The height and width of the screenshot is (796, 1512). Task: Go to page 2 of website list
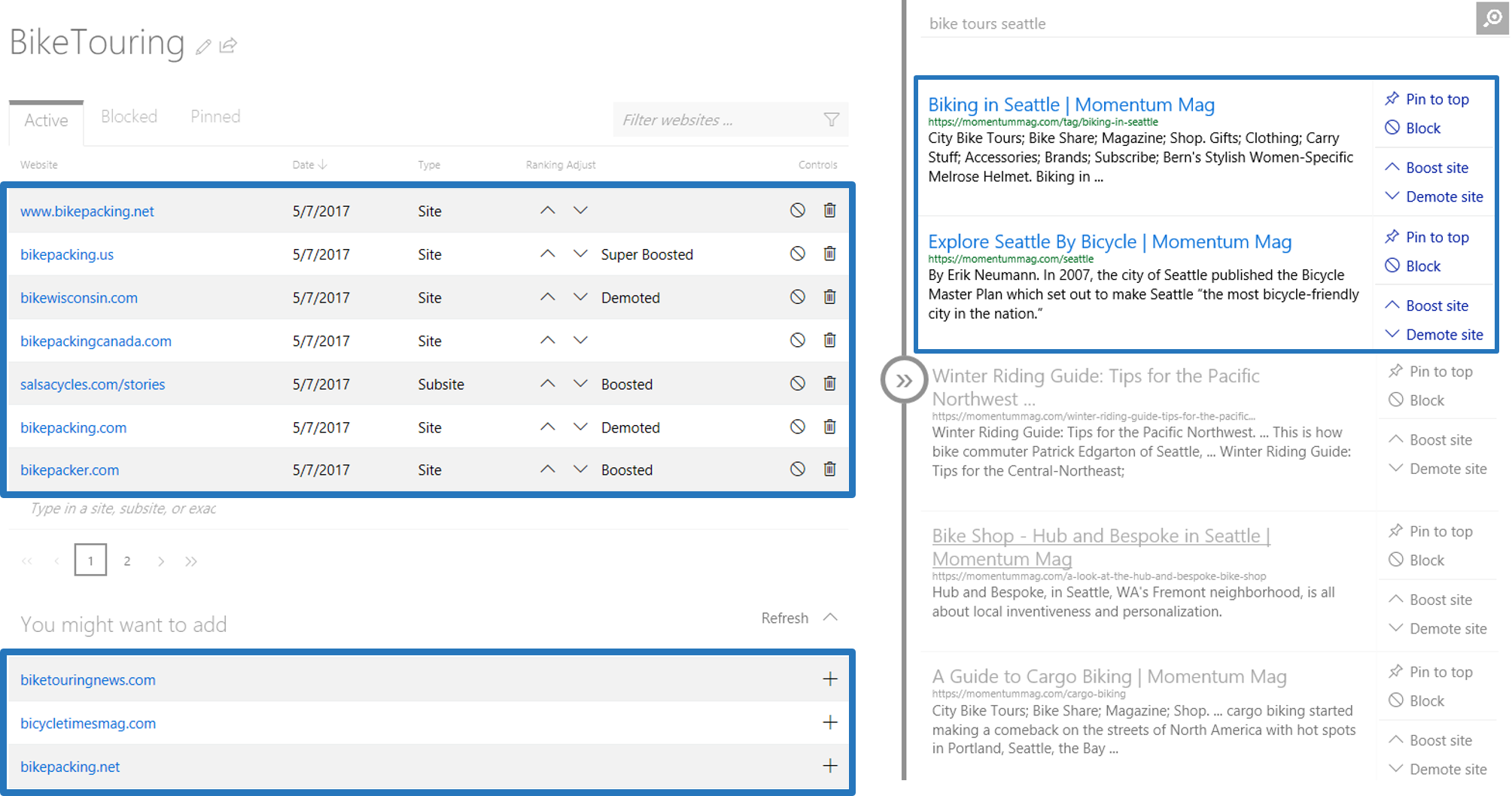pos(127,561)
